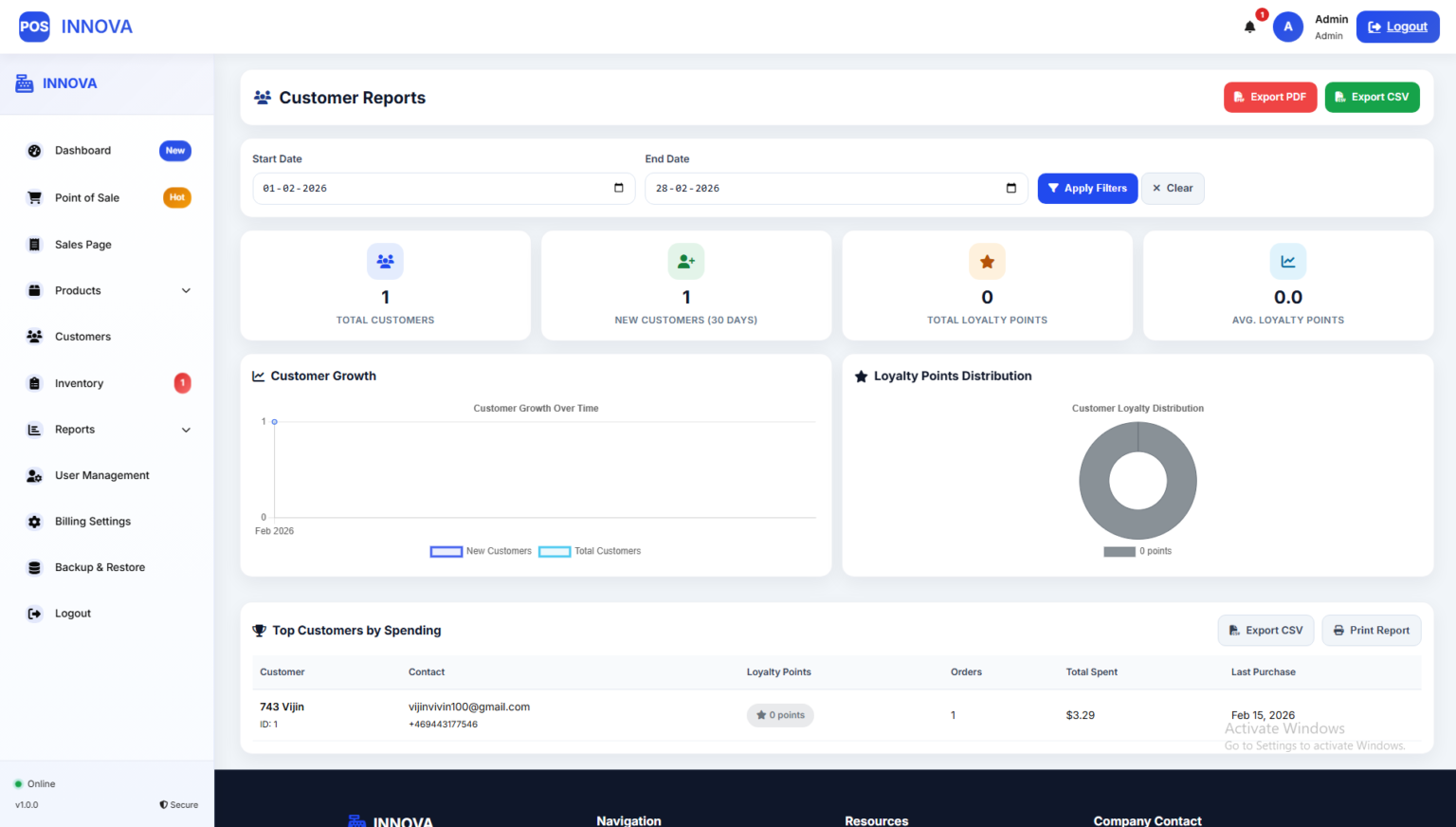Expand the Reports submenu chevron
This screenshot has height=827, width=1456.
(186, 430)
